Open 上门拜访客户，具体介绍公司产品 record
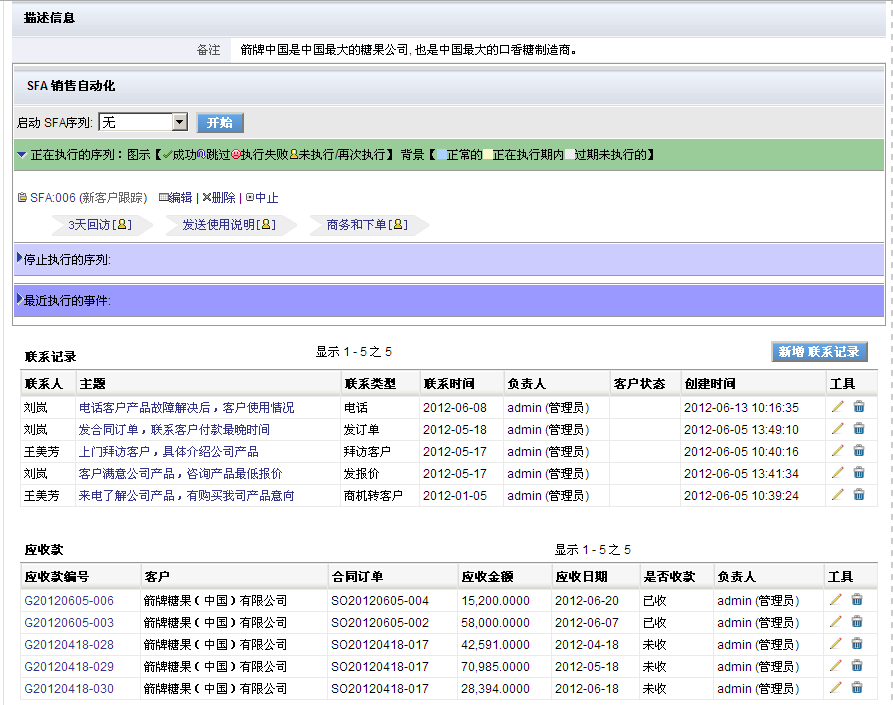 [169, 452]
